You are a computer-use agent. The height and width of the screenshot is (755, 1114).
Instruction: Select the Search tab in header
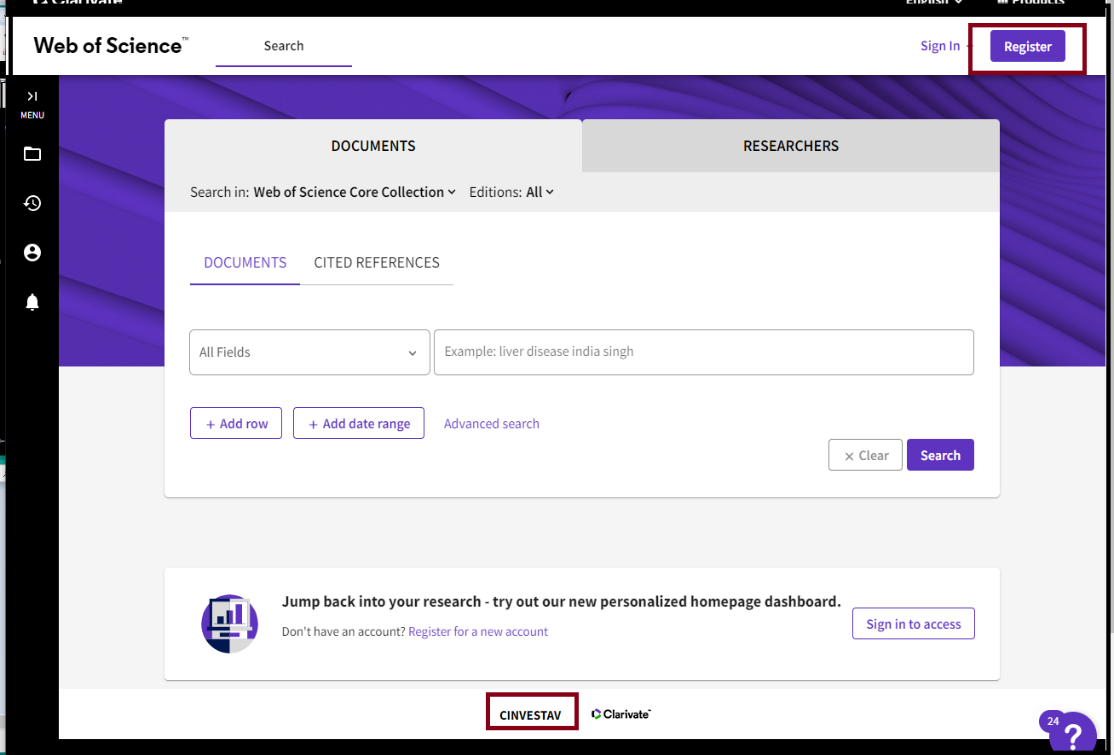pos(283,45)
